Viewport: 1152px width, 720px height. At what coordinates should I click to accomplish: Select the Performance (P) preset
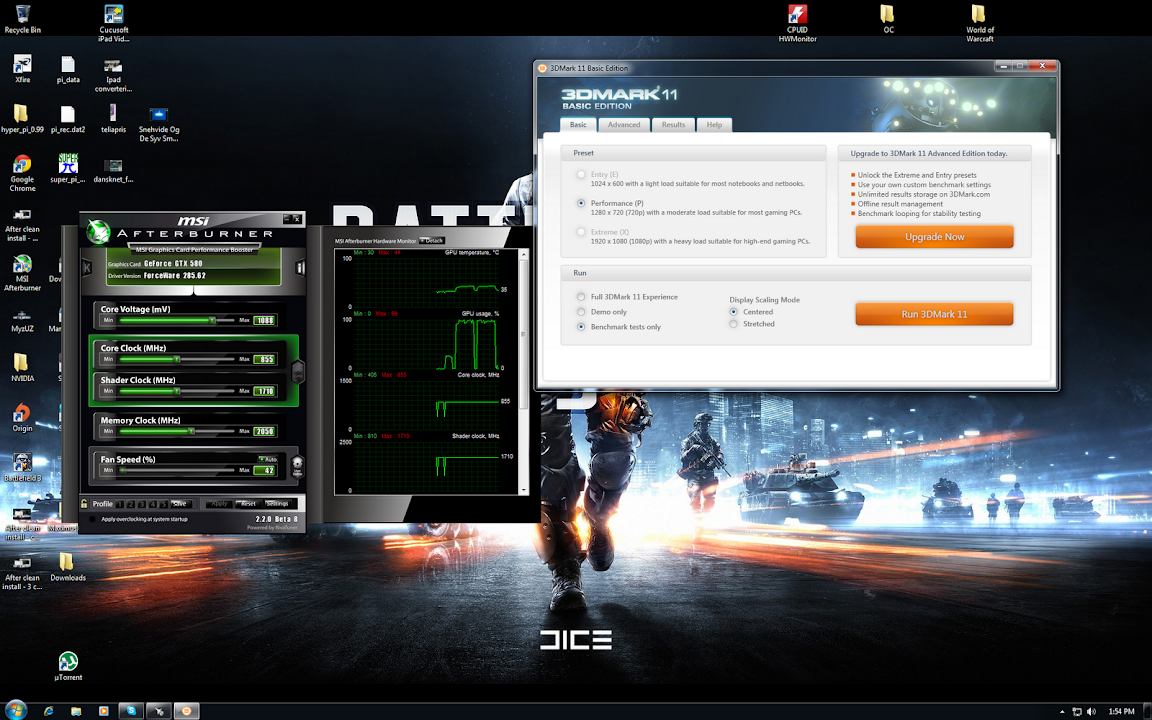coord(581,203)
